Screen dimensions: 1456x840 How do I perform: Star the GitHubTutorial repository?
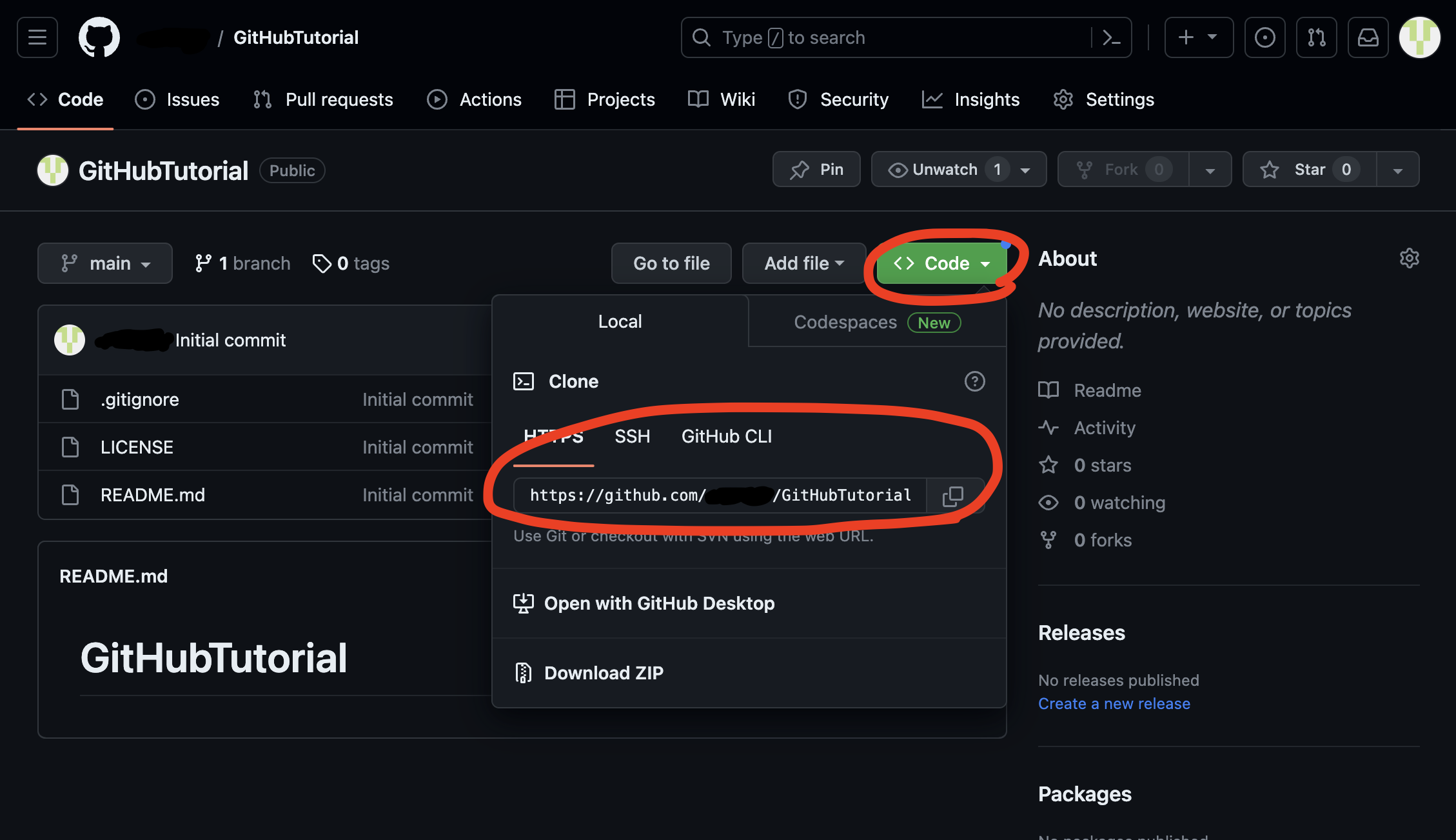(1310, 170)
